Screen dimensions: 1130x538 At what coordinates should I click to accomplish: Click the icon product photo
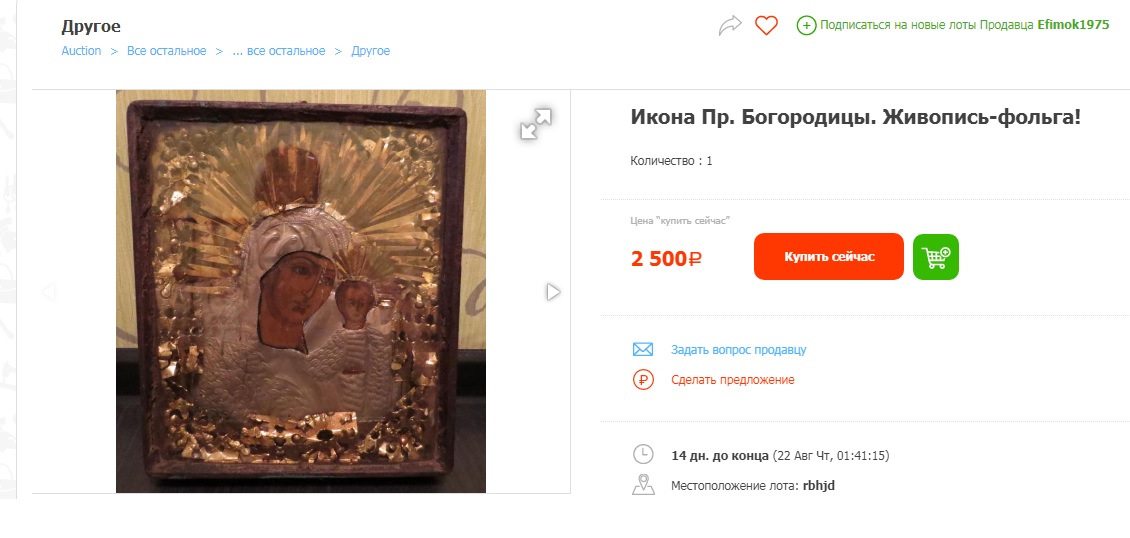(x=300, y=292)
